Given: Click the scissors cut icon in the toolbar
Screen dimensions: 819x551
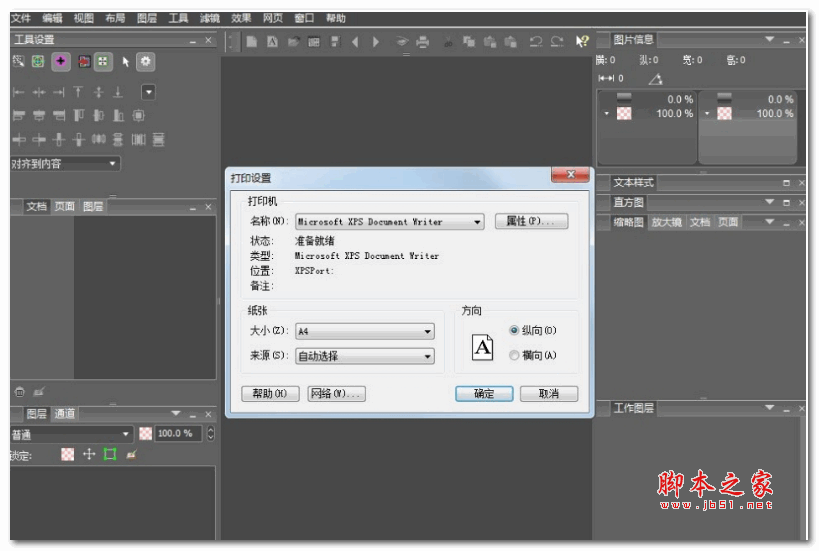Looking at the screenshot, I should 448,42.
